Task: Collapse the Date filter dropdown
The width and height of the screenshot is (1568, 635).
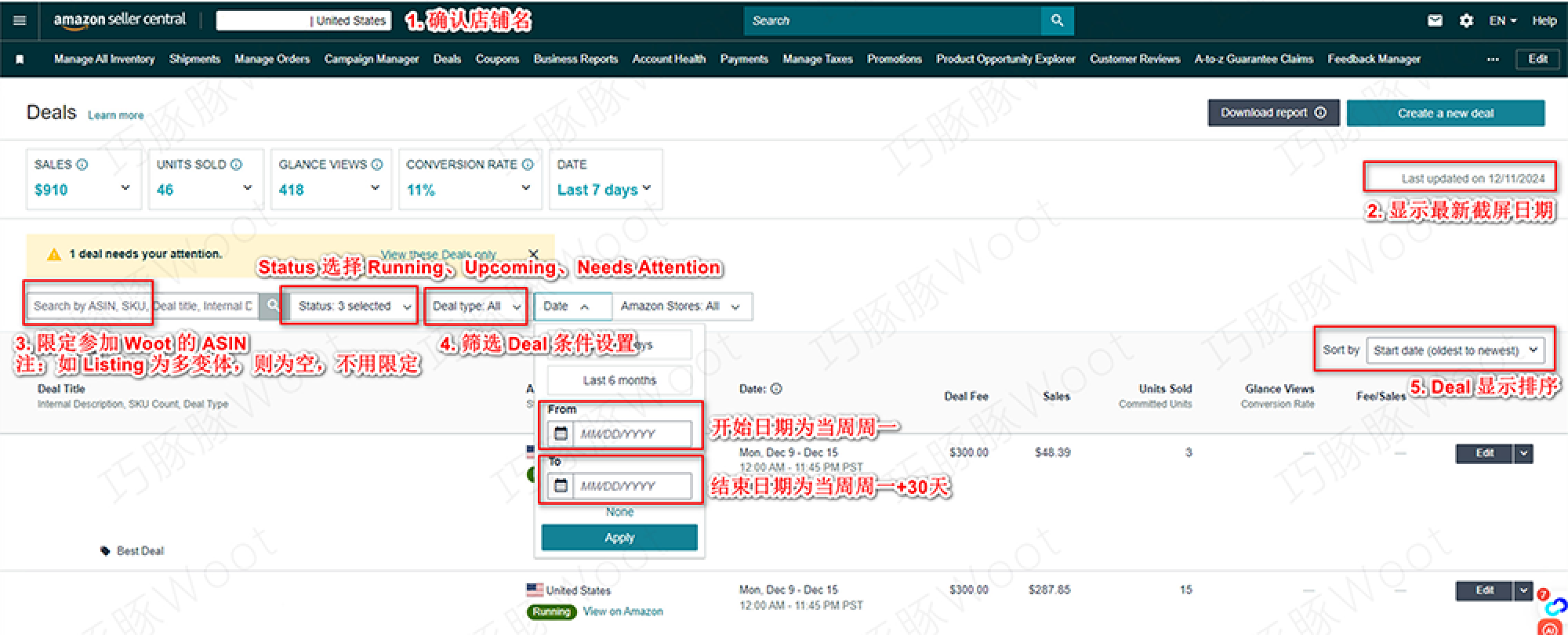Action: point(573,307)
